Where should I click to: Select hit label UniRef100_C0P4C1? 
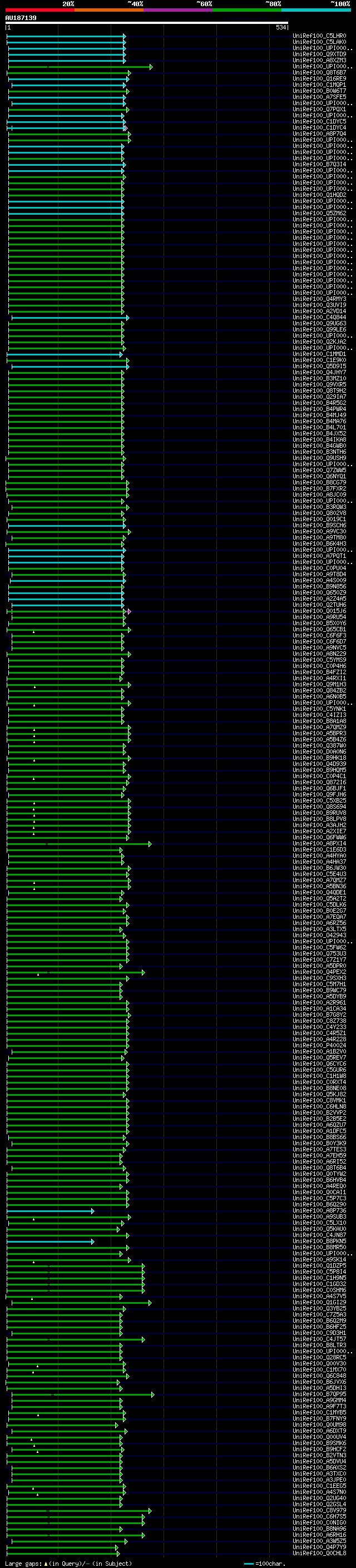[319, 776]
